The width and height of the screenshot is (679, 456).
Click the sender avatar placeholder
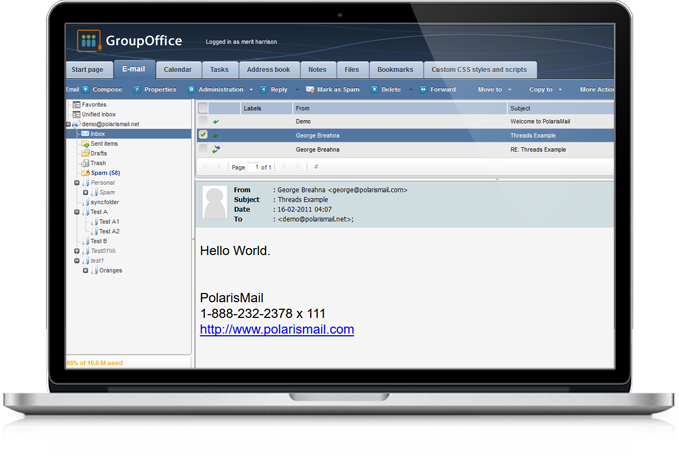click(215, 202)
